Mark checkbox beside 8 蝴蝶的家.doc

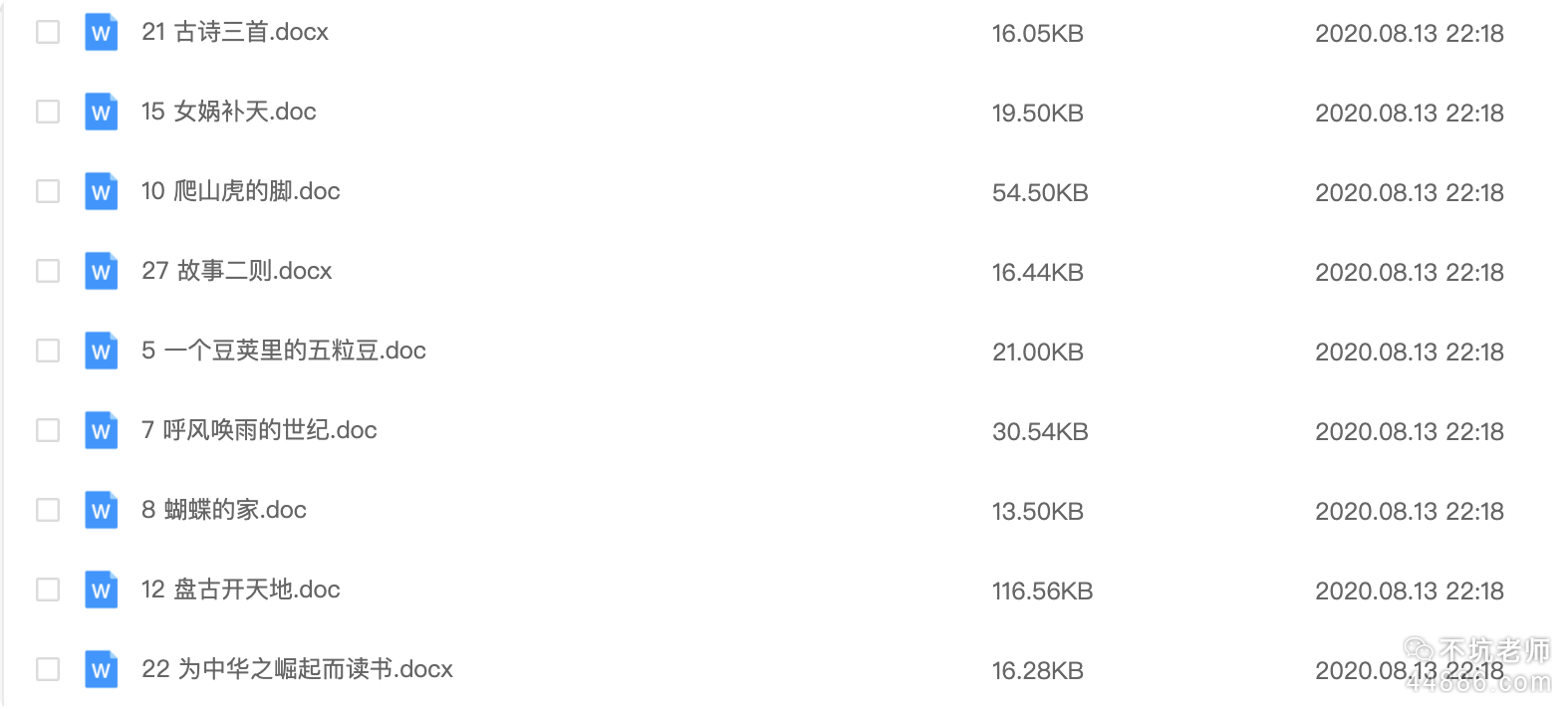[x=48, y=510]
